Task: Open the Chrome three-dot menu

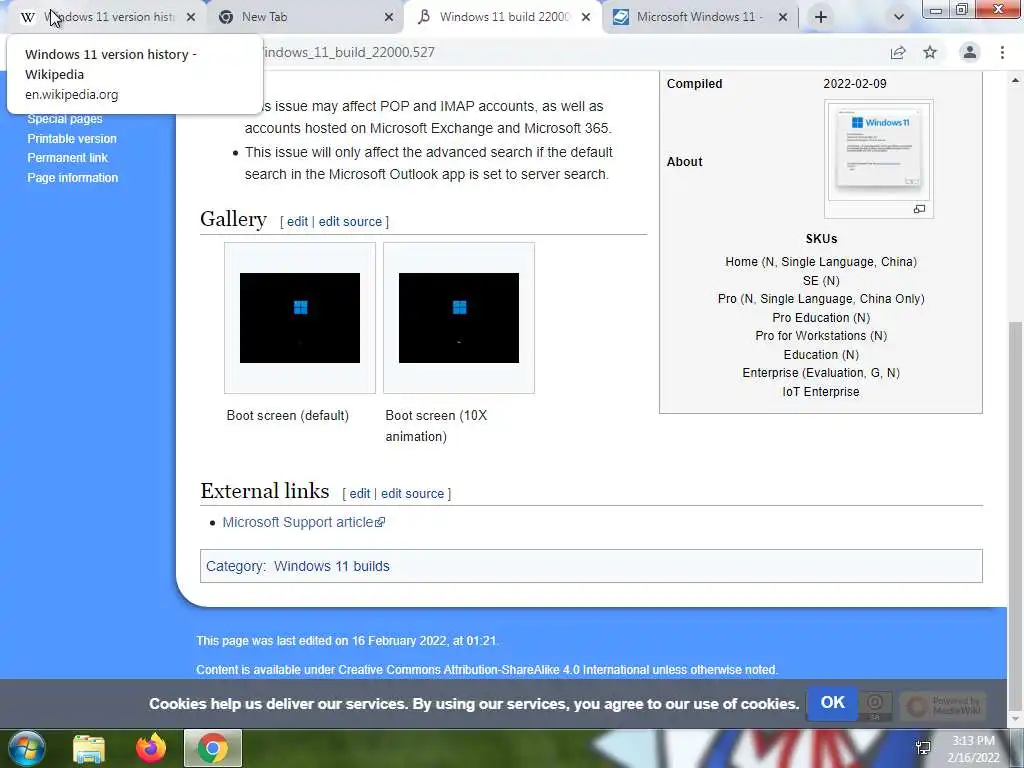Action: 1002,52
